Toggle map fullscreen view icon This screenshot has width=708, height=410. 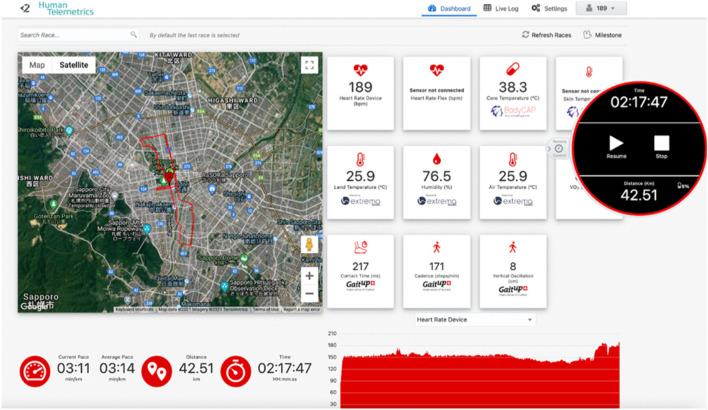point(309,65)
